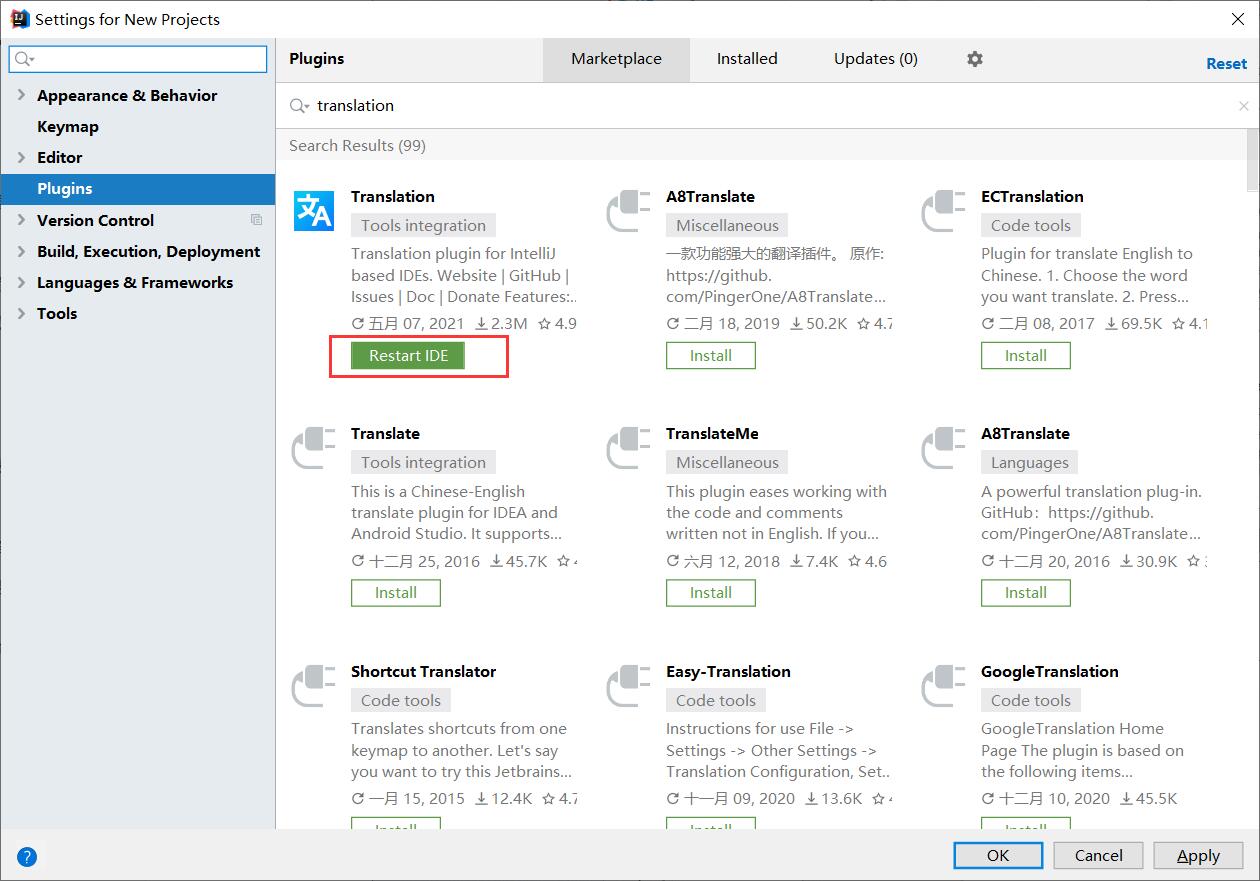Click the IntelliJ icon in title bar

click(x=18, y=19)
